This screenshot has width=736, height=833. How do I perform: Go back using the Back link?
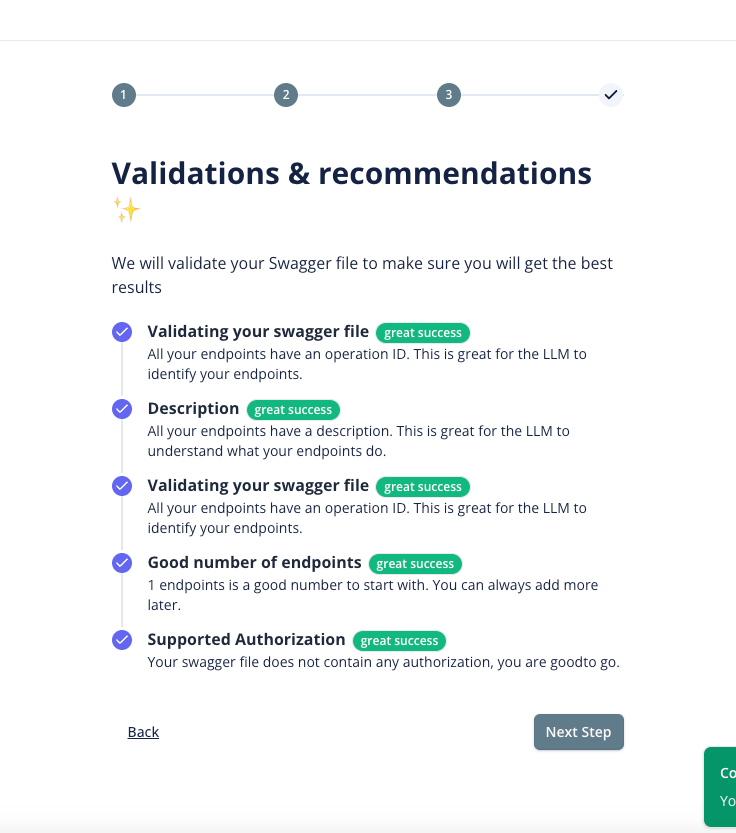point(143,732)
